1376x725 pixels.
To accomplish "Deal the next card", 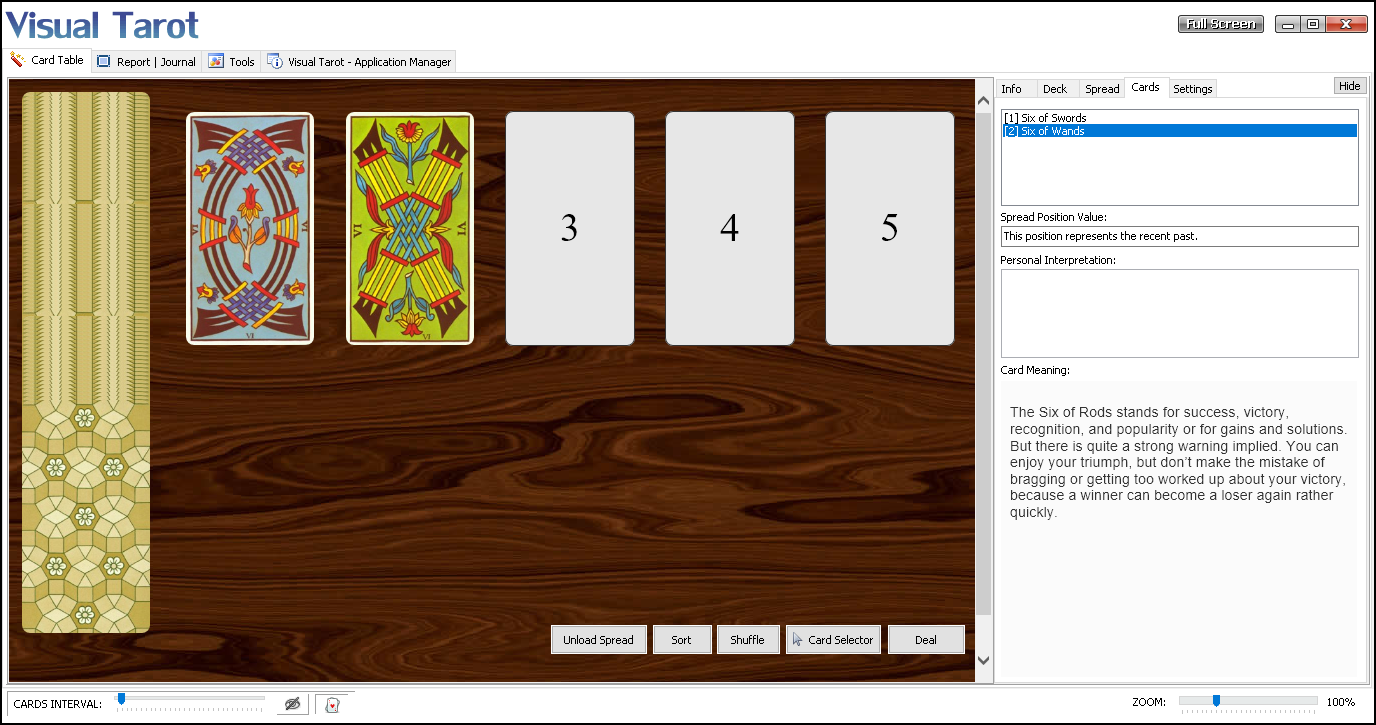I will coord(926,640).
